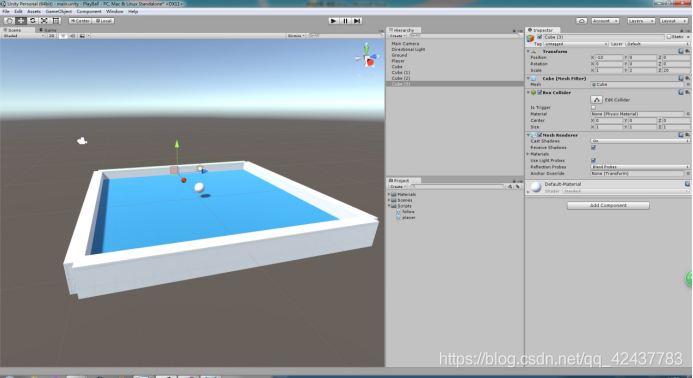Screen dimensions: 693x378
Task: Open the GameObject menu
Action: pos(58,11)
